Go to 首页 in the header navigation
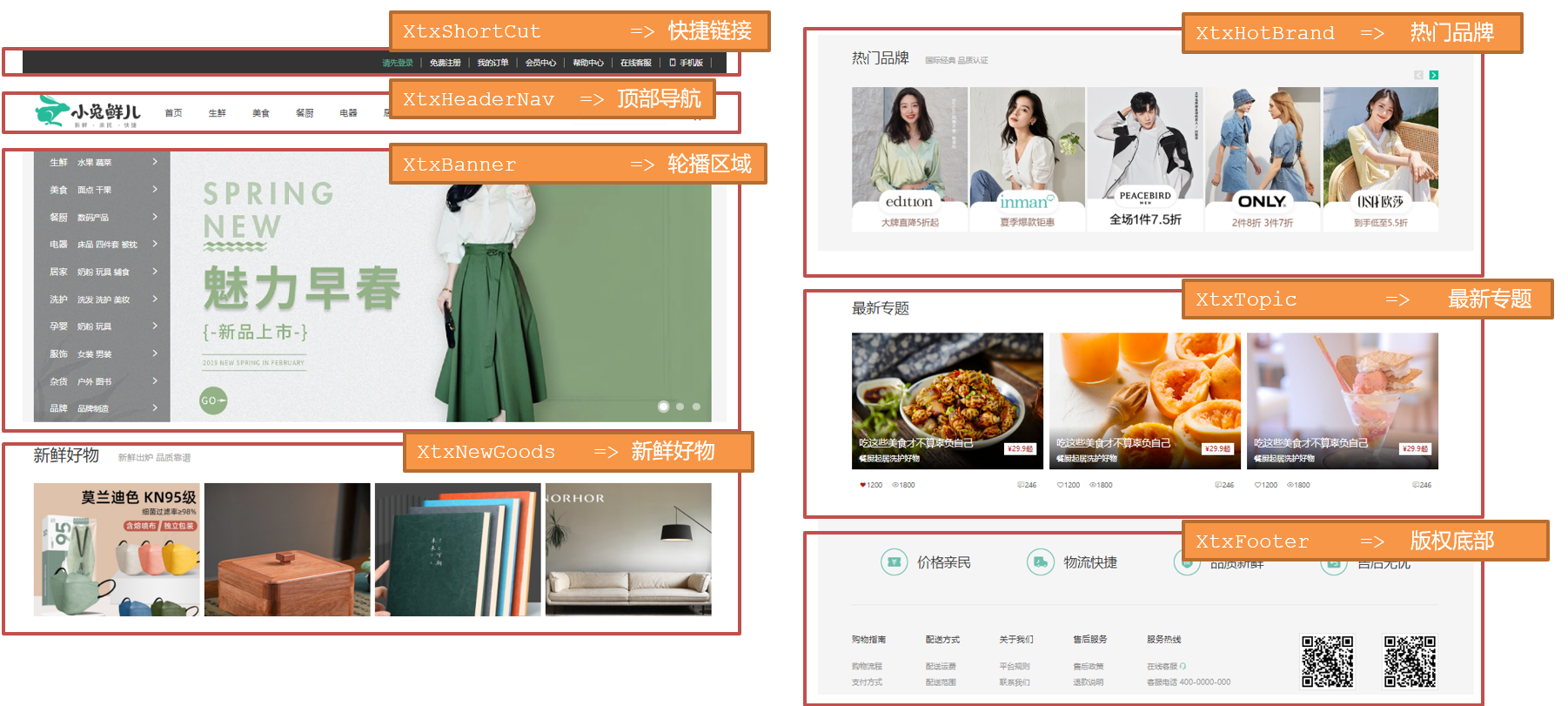Screen dimensions: 1568x706 (x=174, y=113)
